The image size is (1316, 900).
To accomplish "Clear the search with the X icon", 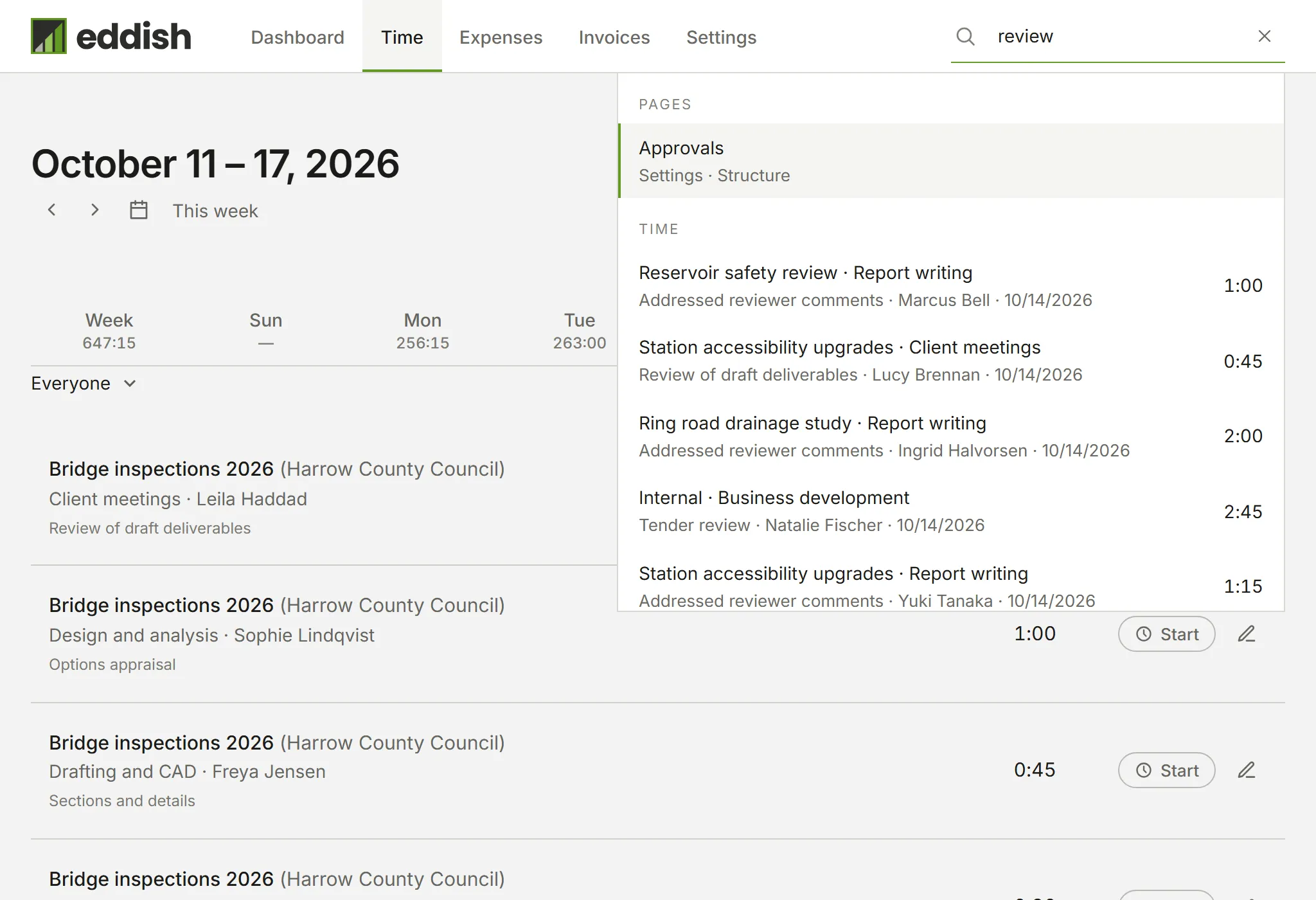I will [1264, 36].
